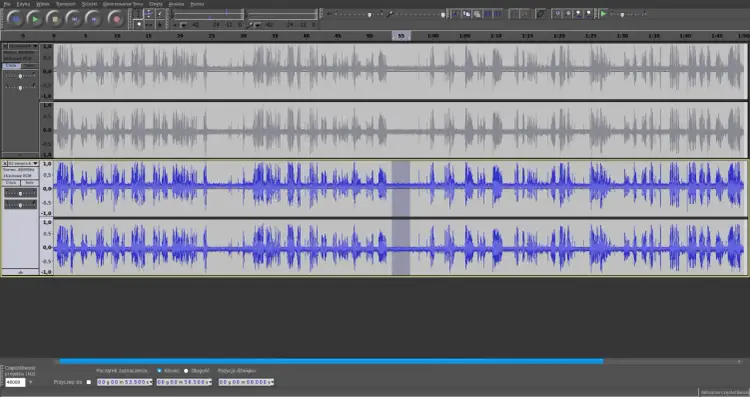The height and width of the screenshot is (397, 750).
Task: Open the Edytuj menu
Action: click(23, 4)
